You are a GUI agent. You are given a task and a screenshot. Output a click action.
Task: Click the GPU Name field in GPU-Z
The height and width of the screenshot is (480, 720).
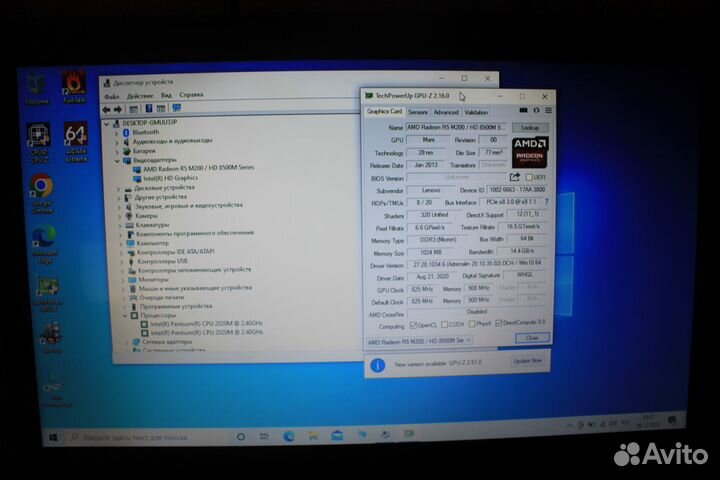(x=456, y=127)
